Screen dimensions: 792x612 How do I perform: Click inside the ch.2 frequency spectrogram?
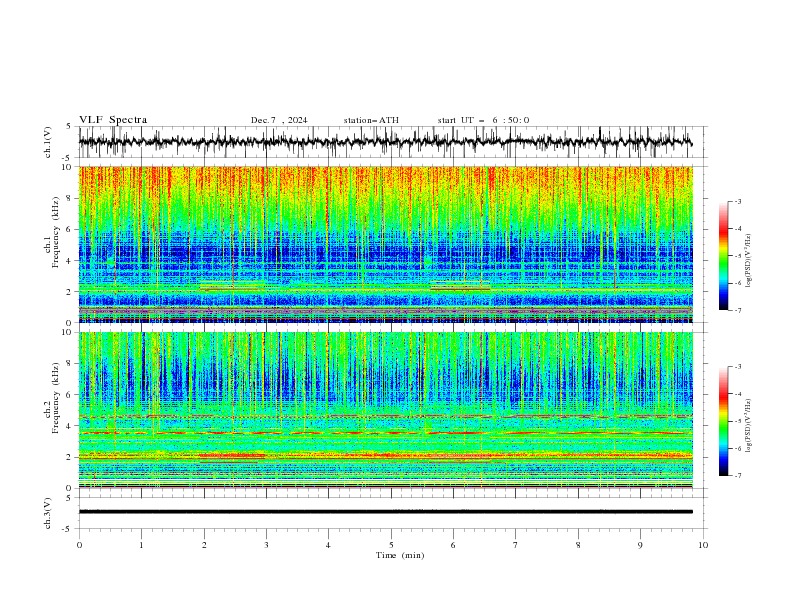386,410
